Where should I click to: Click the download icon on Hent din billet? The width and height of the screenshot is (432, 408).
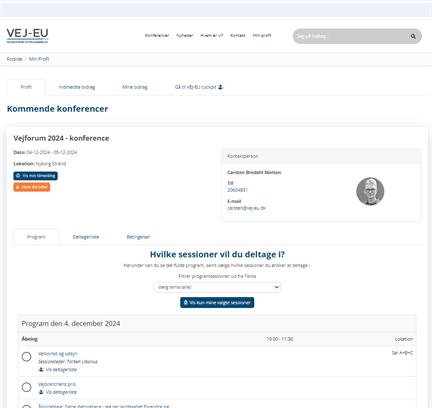tap(18, 187)
